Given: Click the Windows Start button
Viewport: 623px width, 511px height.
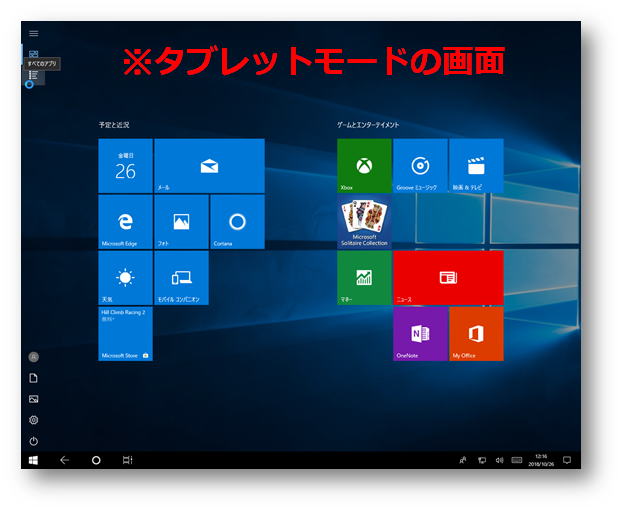Looking at the screenshot, I should [x=33, y=460].
